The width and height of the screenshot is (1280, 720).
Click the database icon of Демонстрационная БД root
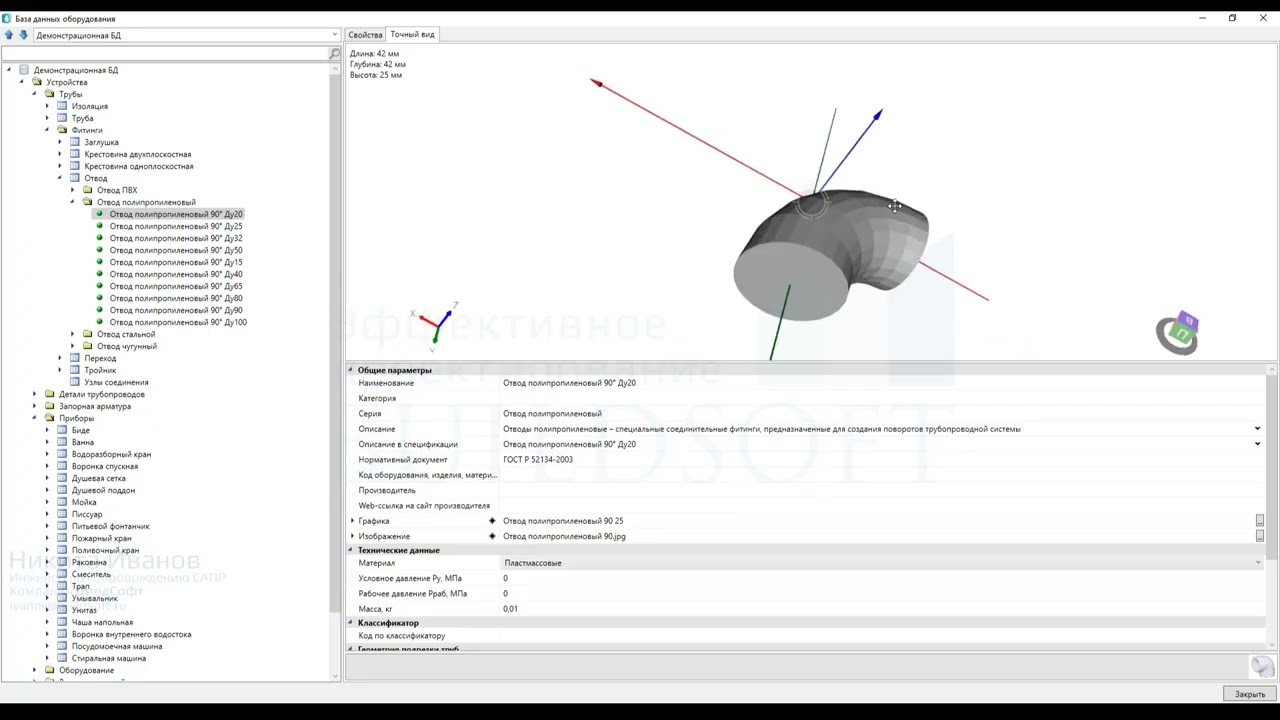point(24,70)
